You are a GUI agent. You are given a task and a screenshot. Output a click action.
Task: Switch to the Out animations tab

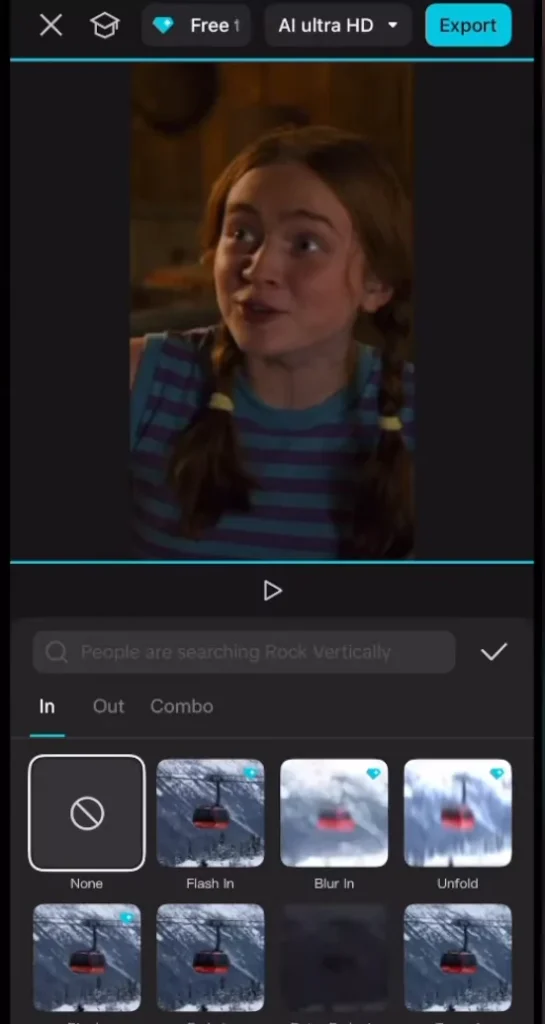point(108,707)
